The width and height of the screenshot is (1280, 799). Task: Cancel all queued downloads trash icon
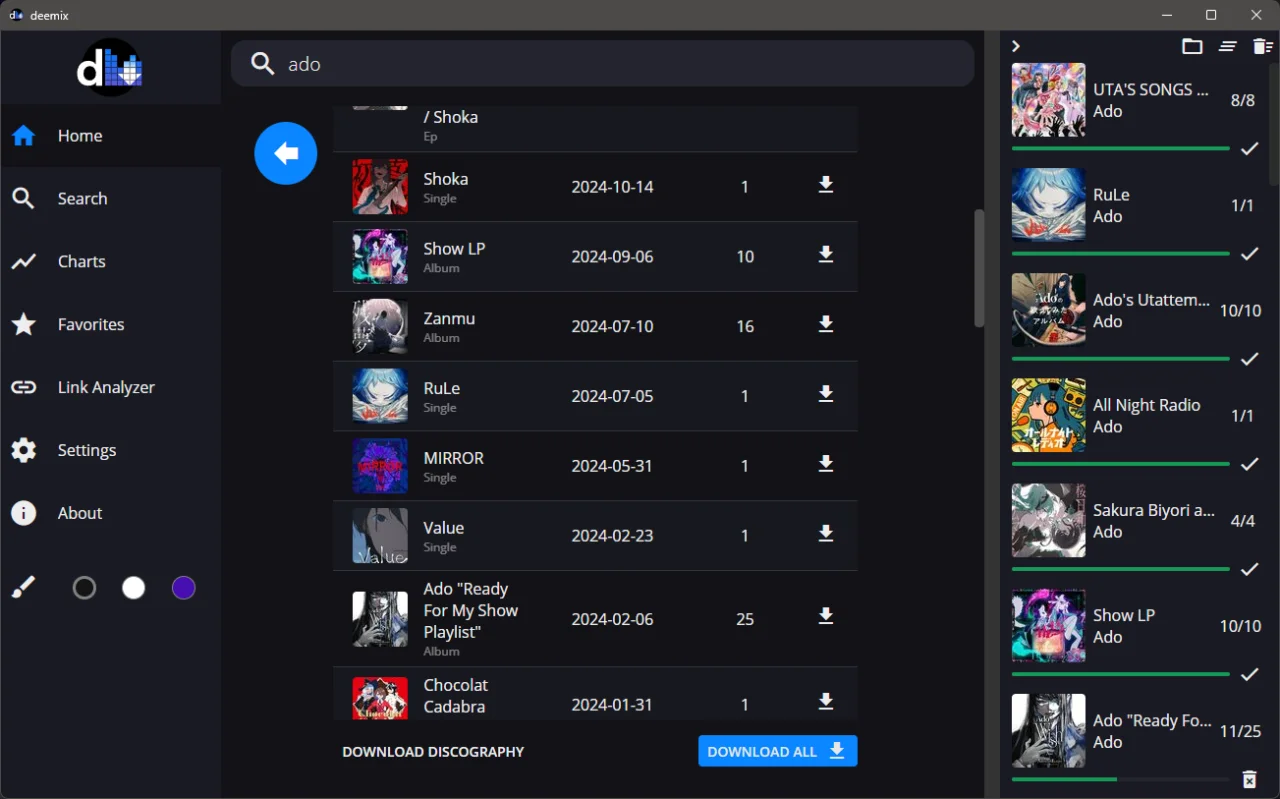(x=1263, y=46)
